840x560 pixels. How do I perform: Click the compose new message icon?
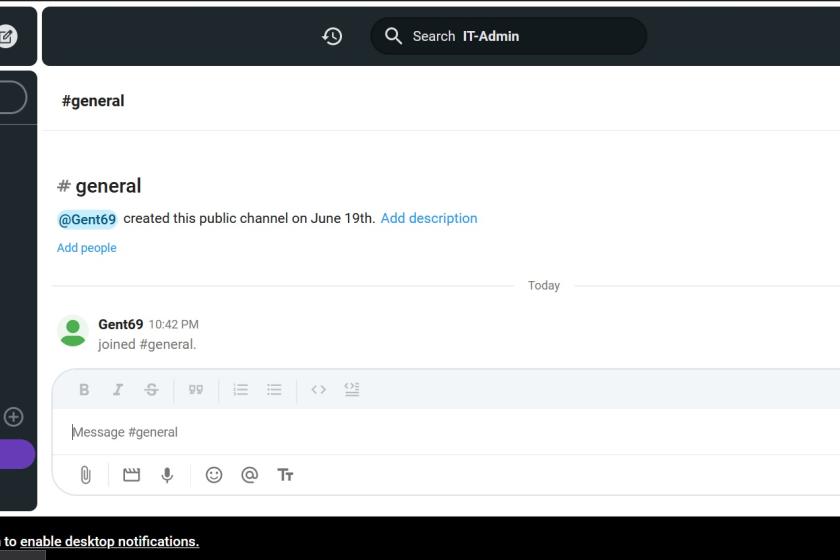pyautogui.click(x=7, y=36)
